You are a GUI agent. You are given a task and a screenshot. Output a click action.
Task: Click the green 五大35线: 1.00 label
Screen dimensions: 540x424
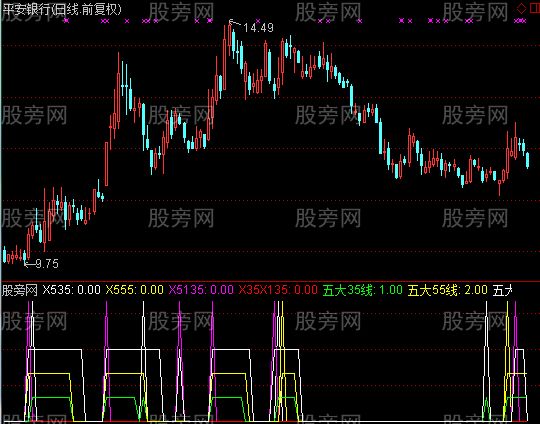[x=363, y=290]
